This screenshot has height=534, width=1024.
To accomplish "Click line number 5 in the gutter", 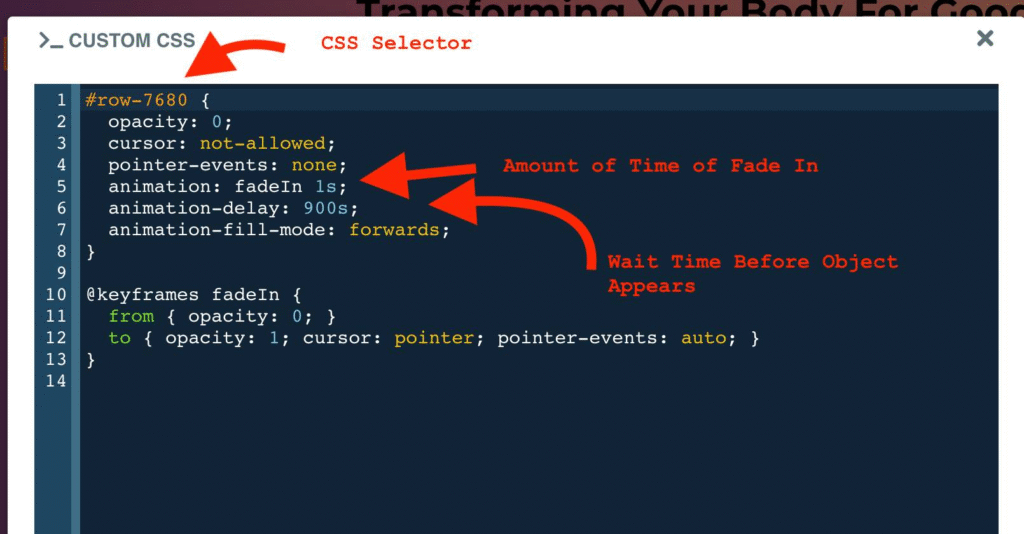I will tap(61, 186).
